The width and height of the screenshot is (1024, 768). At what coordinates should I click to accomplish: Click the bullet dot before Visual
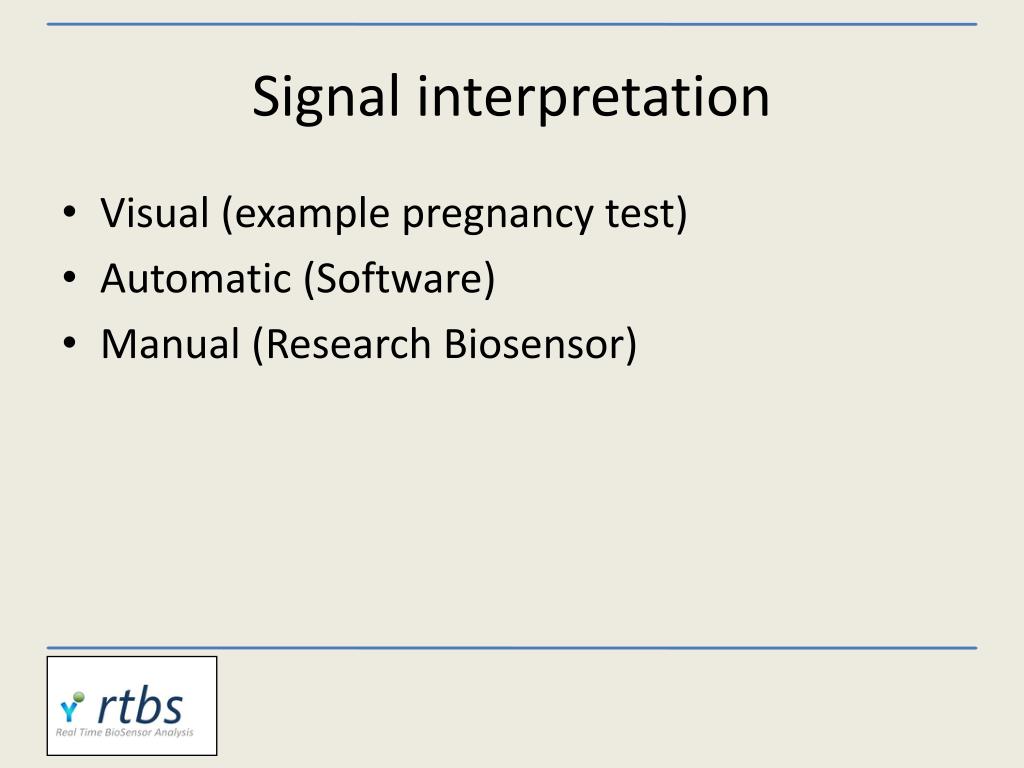pyautogui.click(x=70, y=212)
